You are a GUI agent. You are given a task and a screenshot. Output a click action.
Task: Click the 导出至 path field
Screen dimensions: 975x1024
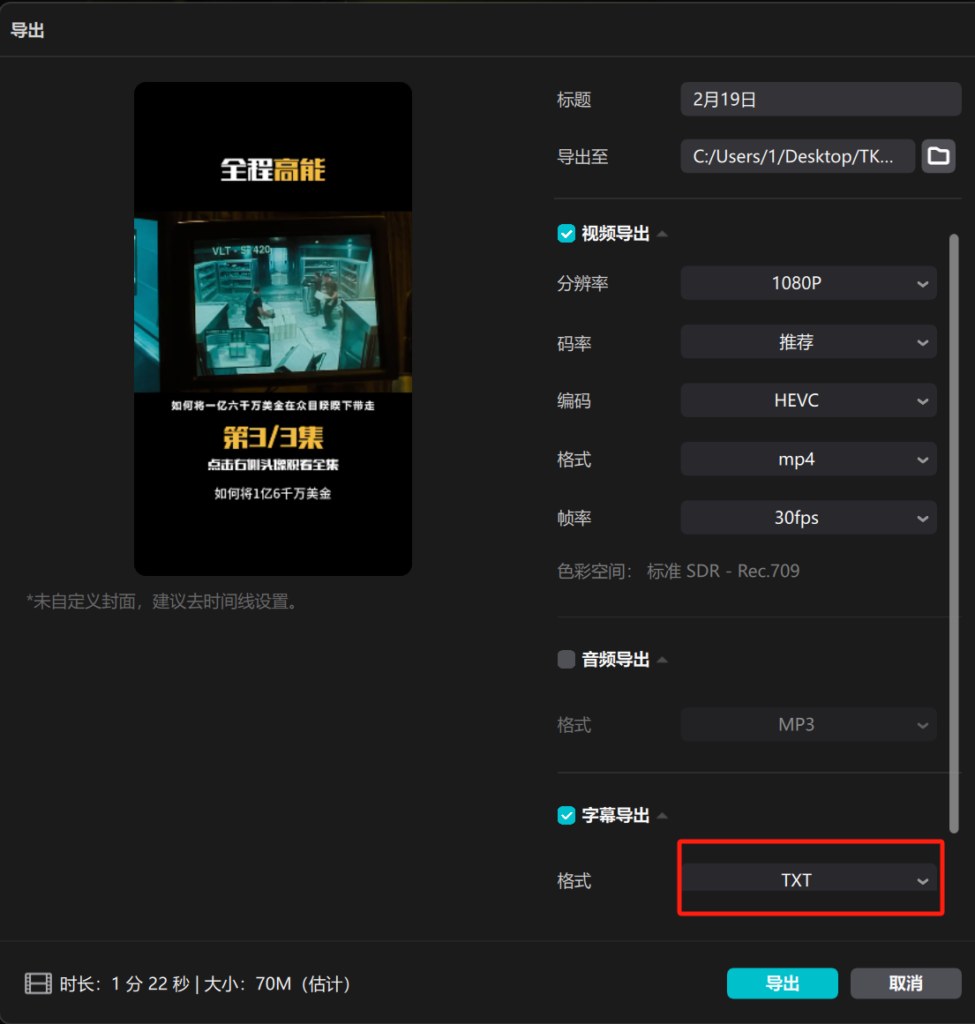(x=797, y=156)
